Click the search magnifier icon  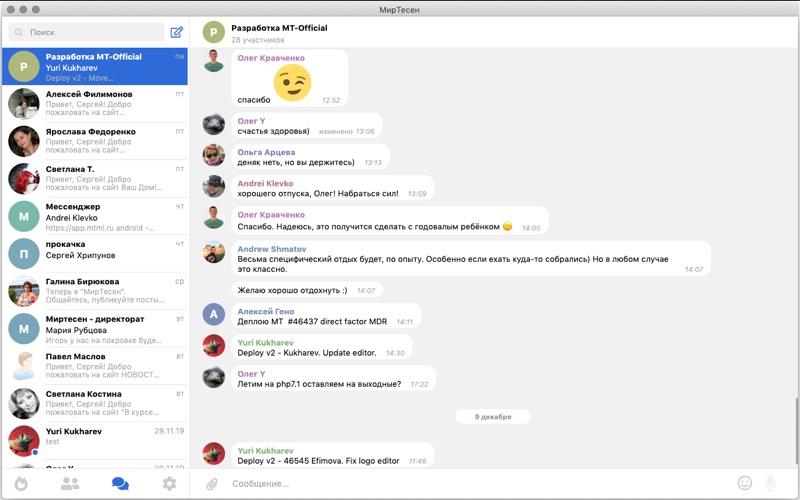click(18, 32)
